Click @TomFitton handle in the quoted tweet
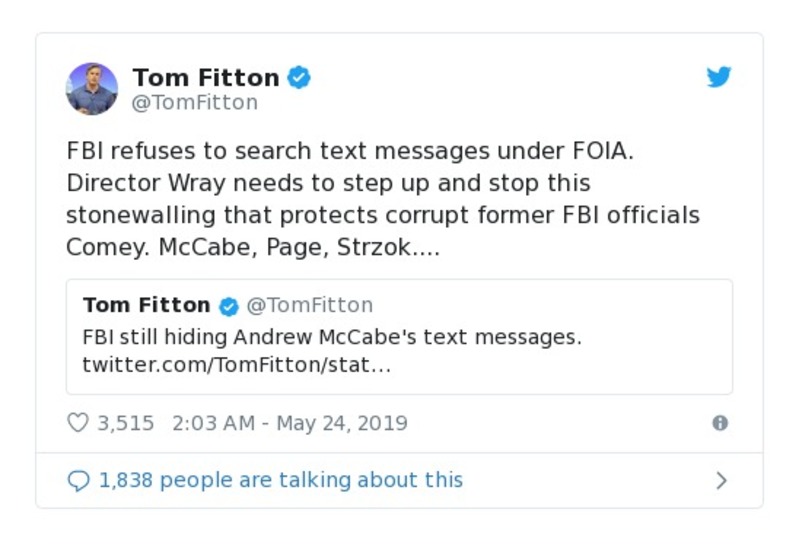The width and height of the screenshot is (799, 560). 310,305
